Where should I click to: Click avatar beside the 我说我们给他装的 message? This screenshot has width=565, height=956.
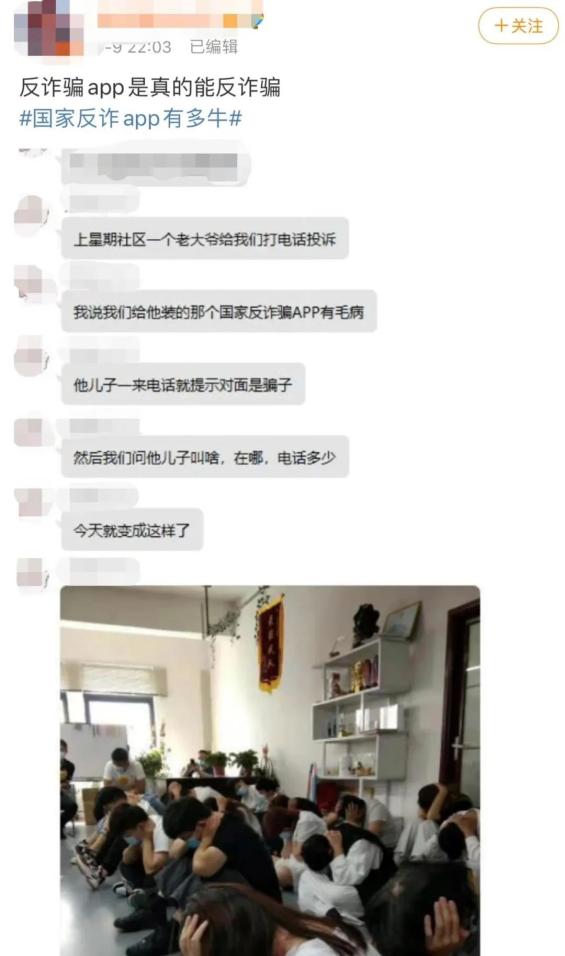pyautogui.click(x=32, y=282)
